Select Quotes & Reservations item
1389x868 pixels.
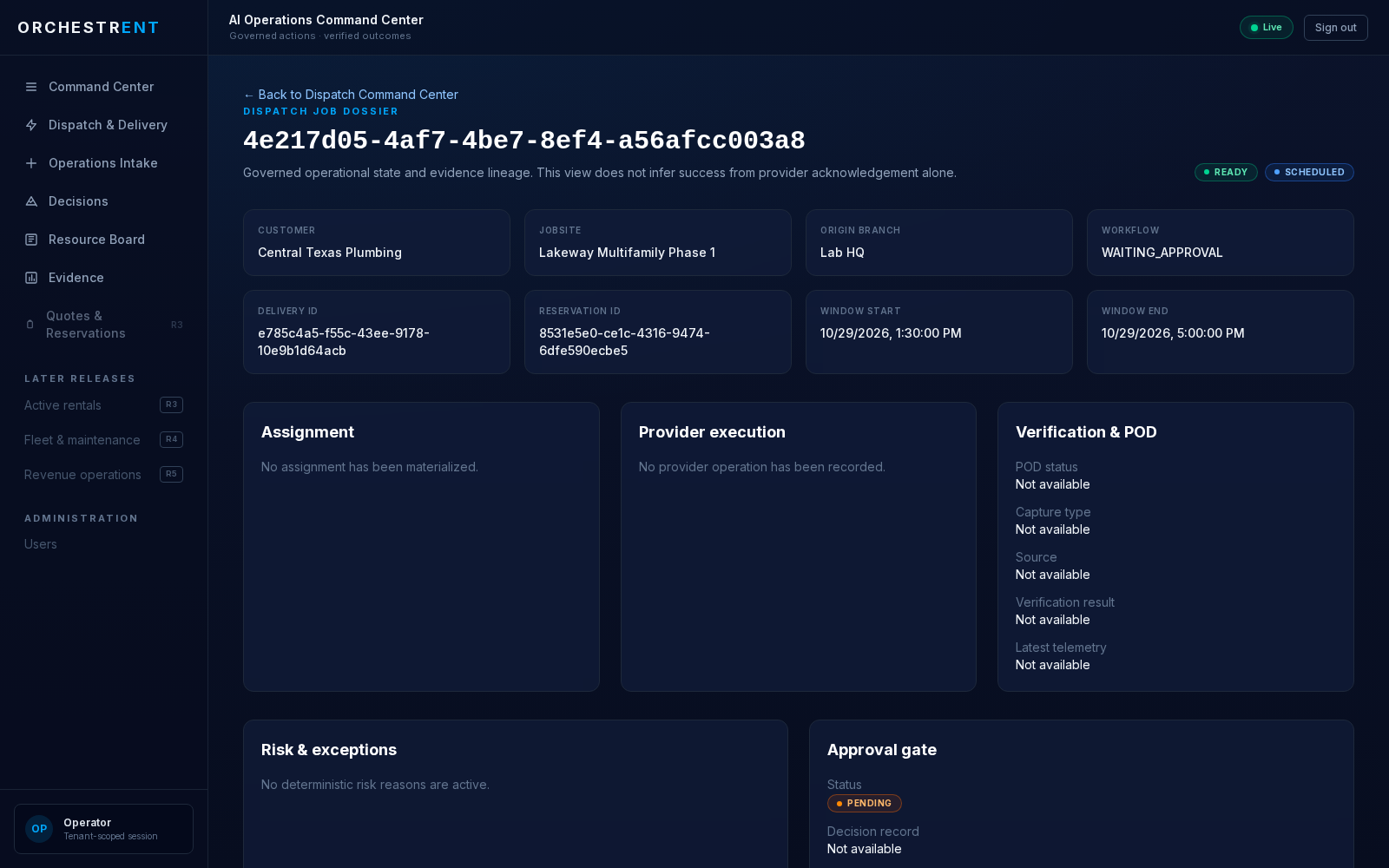[103, 325]
